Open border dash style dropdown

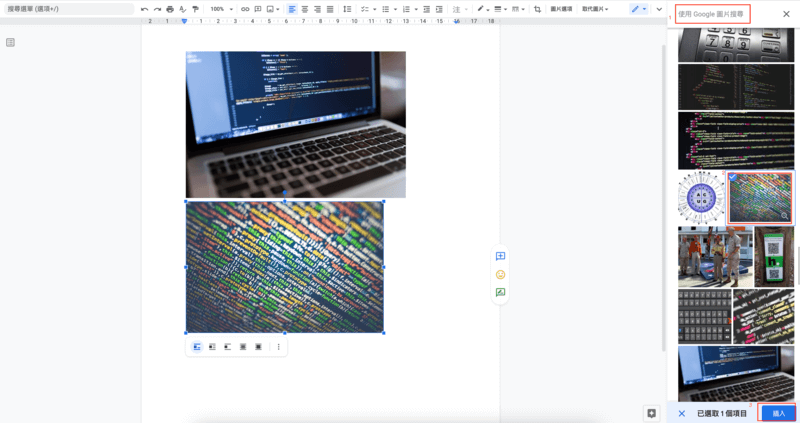[518, 9]
